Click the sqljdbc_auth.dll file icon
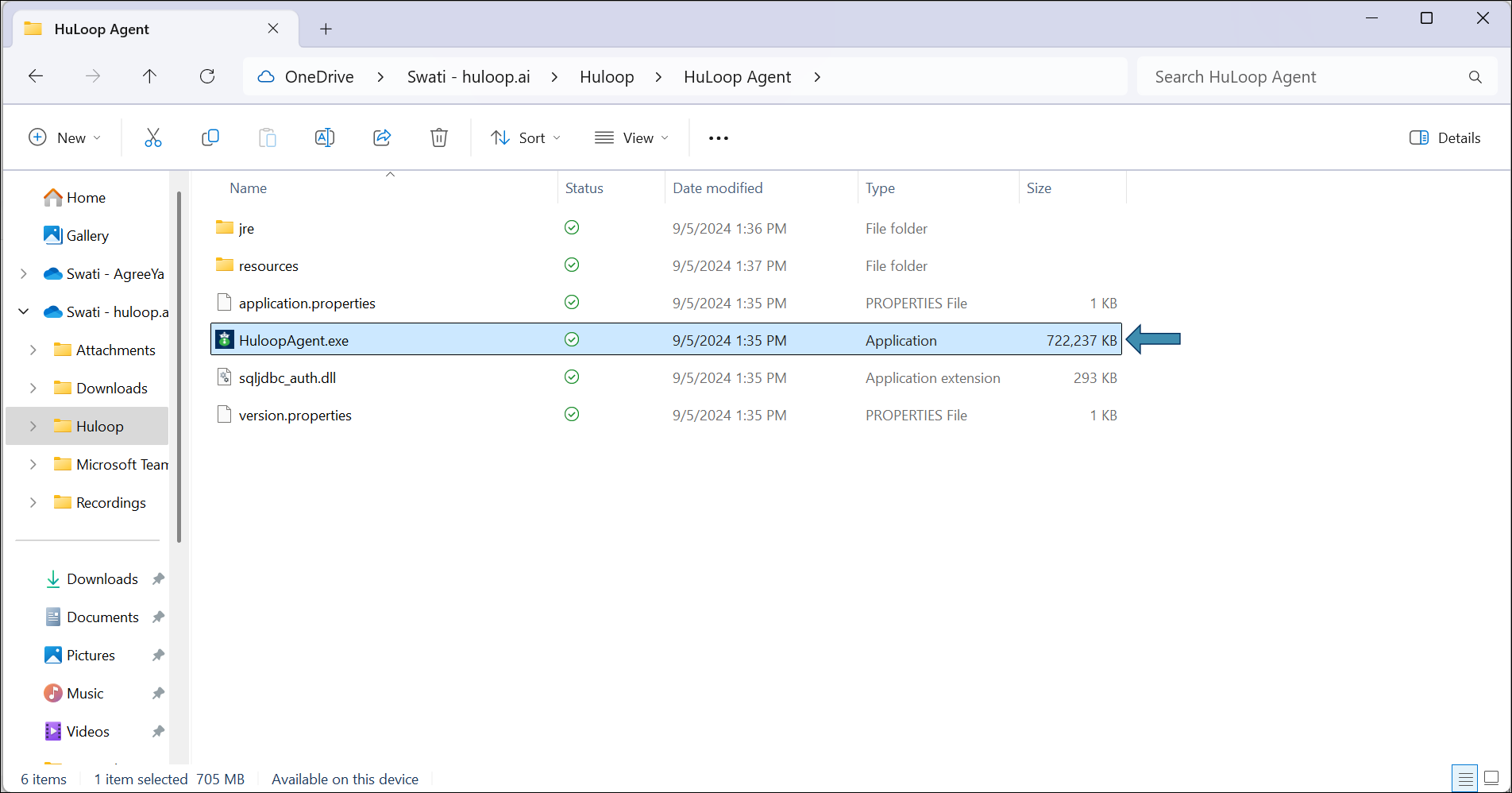This screenshot has width=1512, height=793. [225, 377]
